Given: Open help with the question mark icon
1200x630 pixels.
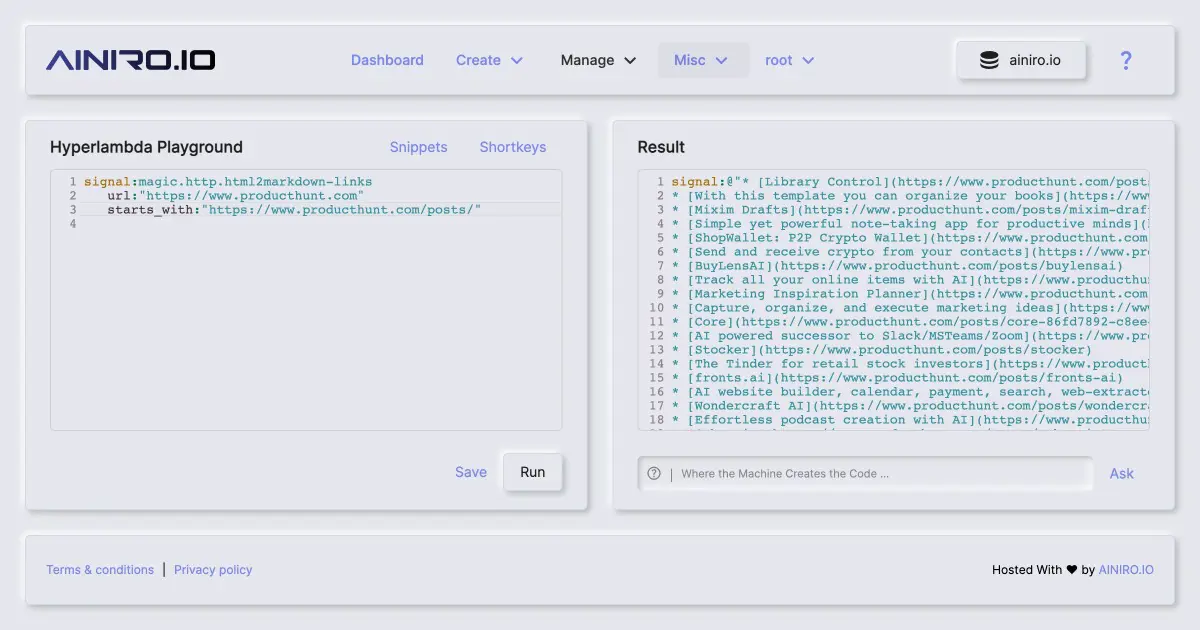Looking at the screenshot, I should [x=1125, y=60].
